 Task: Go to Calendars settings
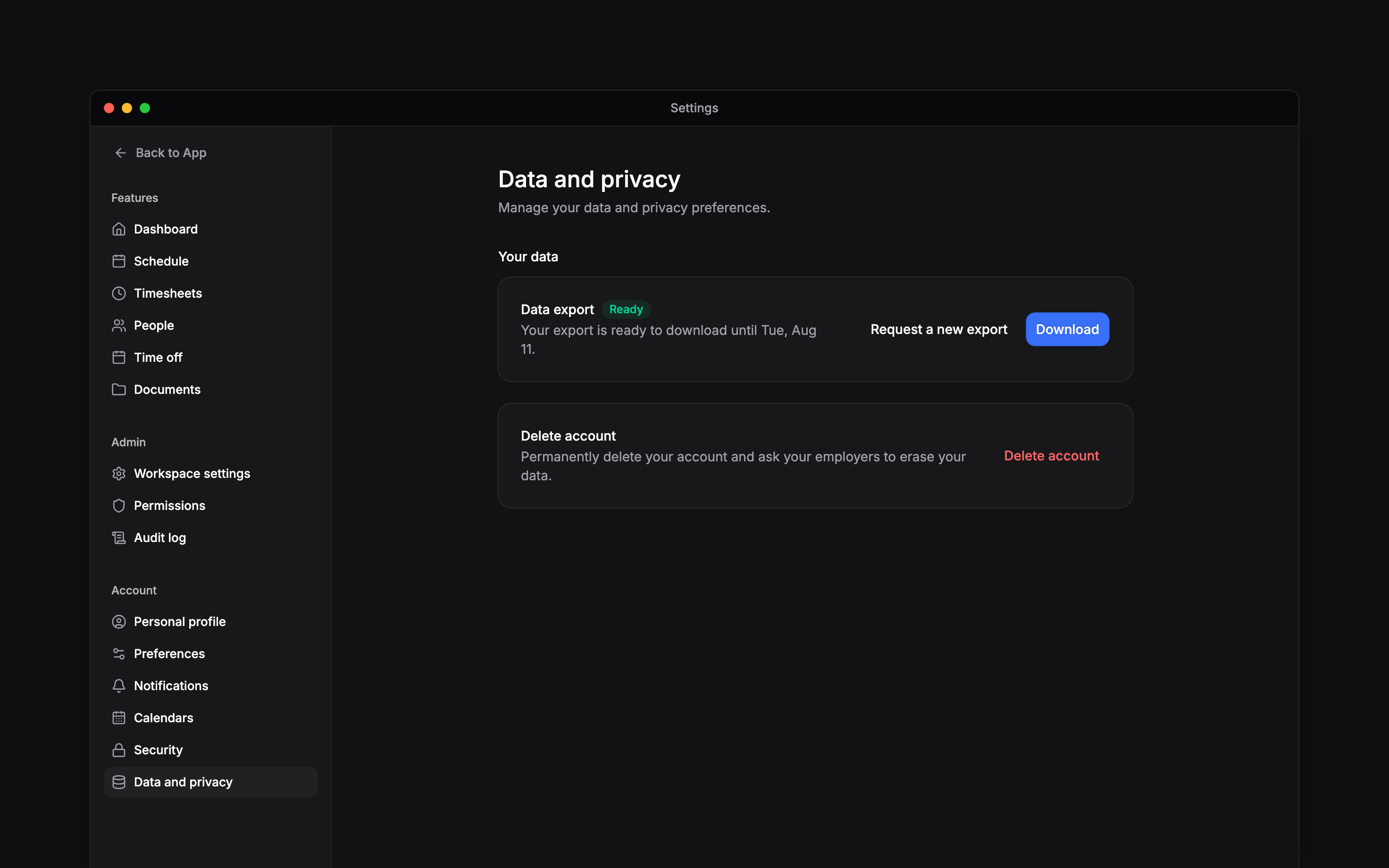tap(210, 718)
